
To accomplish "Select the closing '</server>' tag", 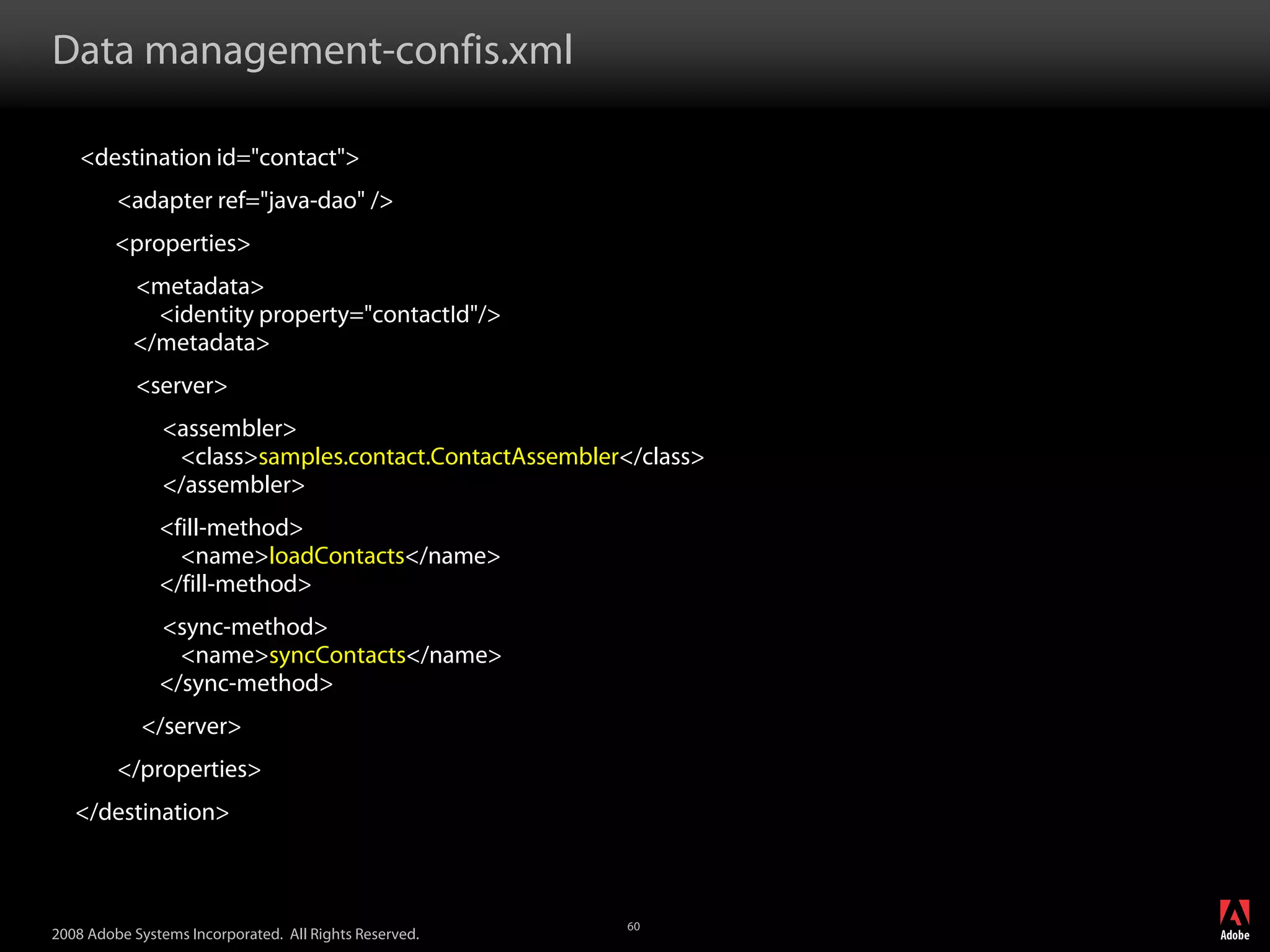I will click(x=192, y=726).
